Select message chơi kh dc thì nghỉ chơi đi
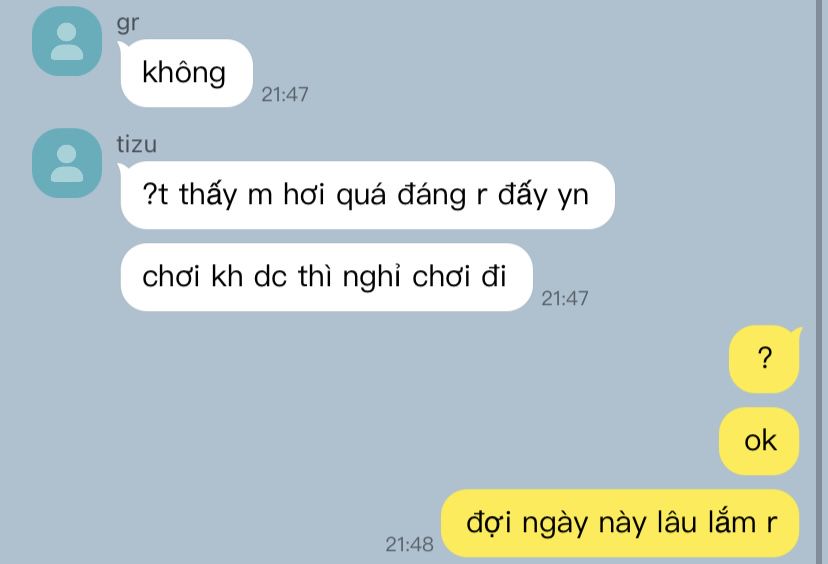This screenshot has height=564, width=828. [x=326, y=277]
